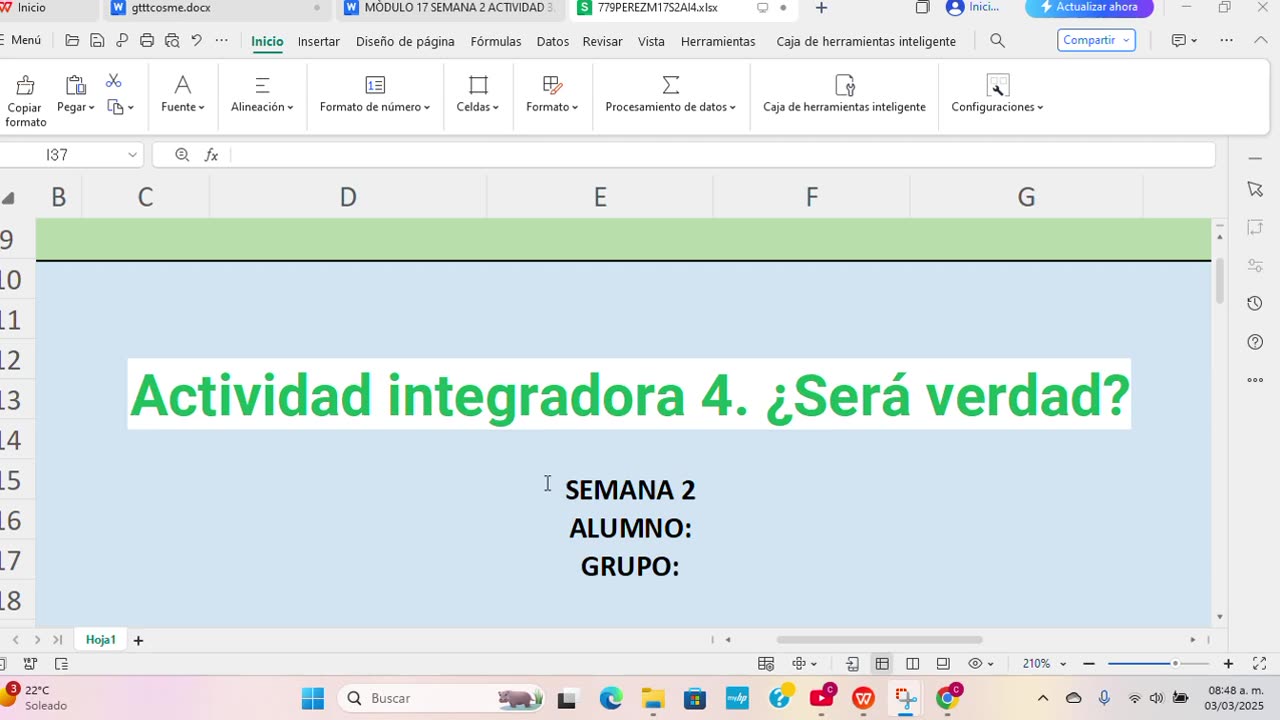Open the Herramientas tab
The height and width of the screenshot is (720, 1280).
click(x=718, y=41)
